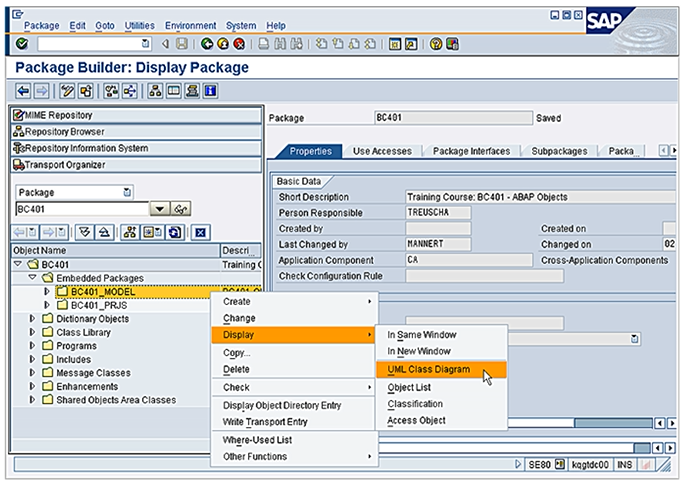683x486 pixels.
Task: Click the glasses Display button beside BC401 field
Action: [x=182, y=209]
